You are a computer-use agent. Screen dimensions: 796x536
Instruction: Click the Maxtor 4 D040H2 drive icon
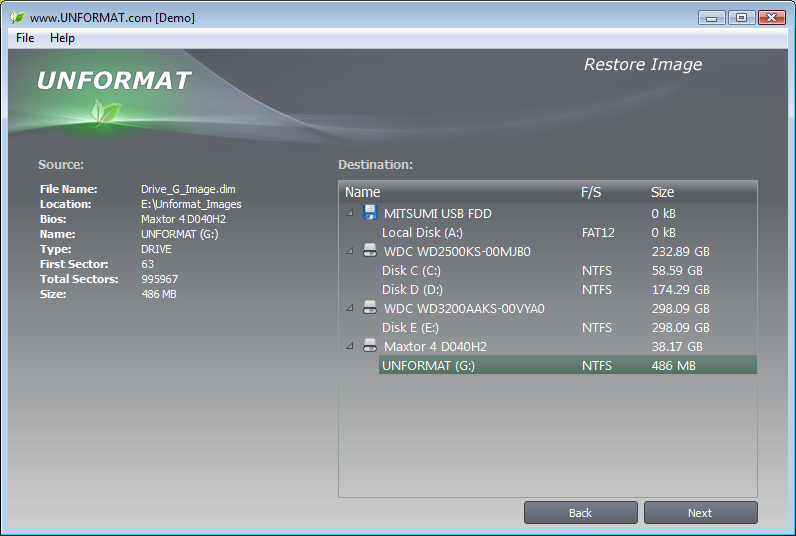pyautogui.click(x=370, y=346)
